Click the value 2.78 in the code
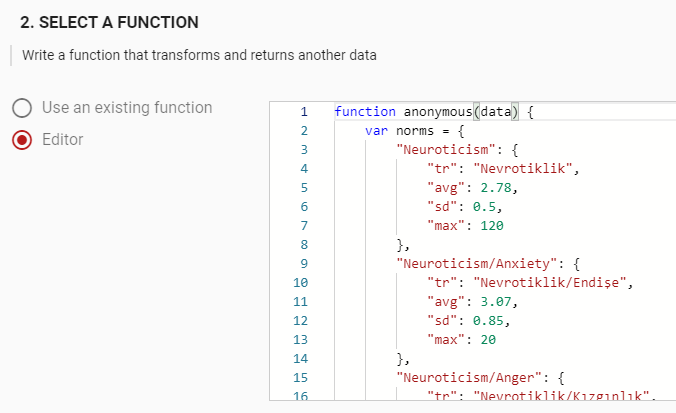Image resolution: width=676 pixels, height=413 pixels. pyautogui.click(x=496, y=188)
